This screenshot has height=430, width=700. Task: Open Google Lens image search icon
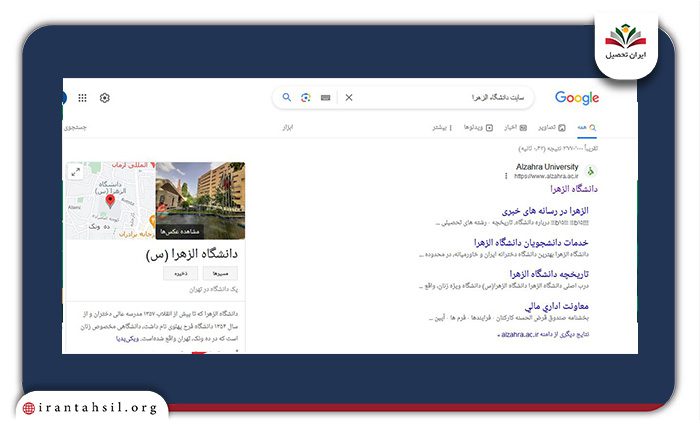point(306,97)
